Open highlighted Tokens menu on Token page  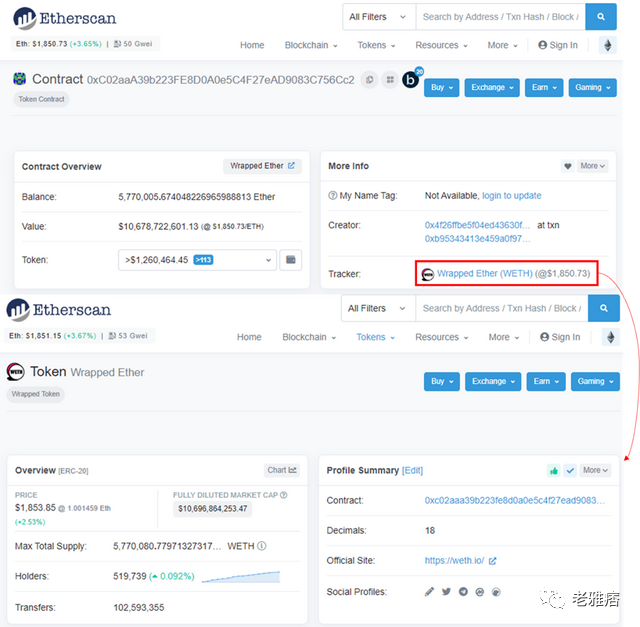coord(376,337)
